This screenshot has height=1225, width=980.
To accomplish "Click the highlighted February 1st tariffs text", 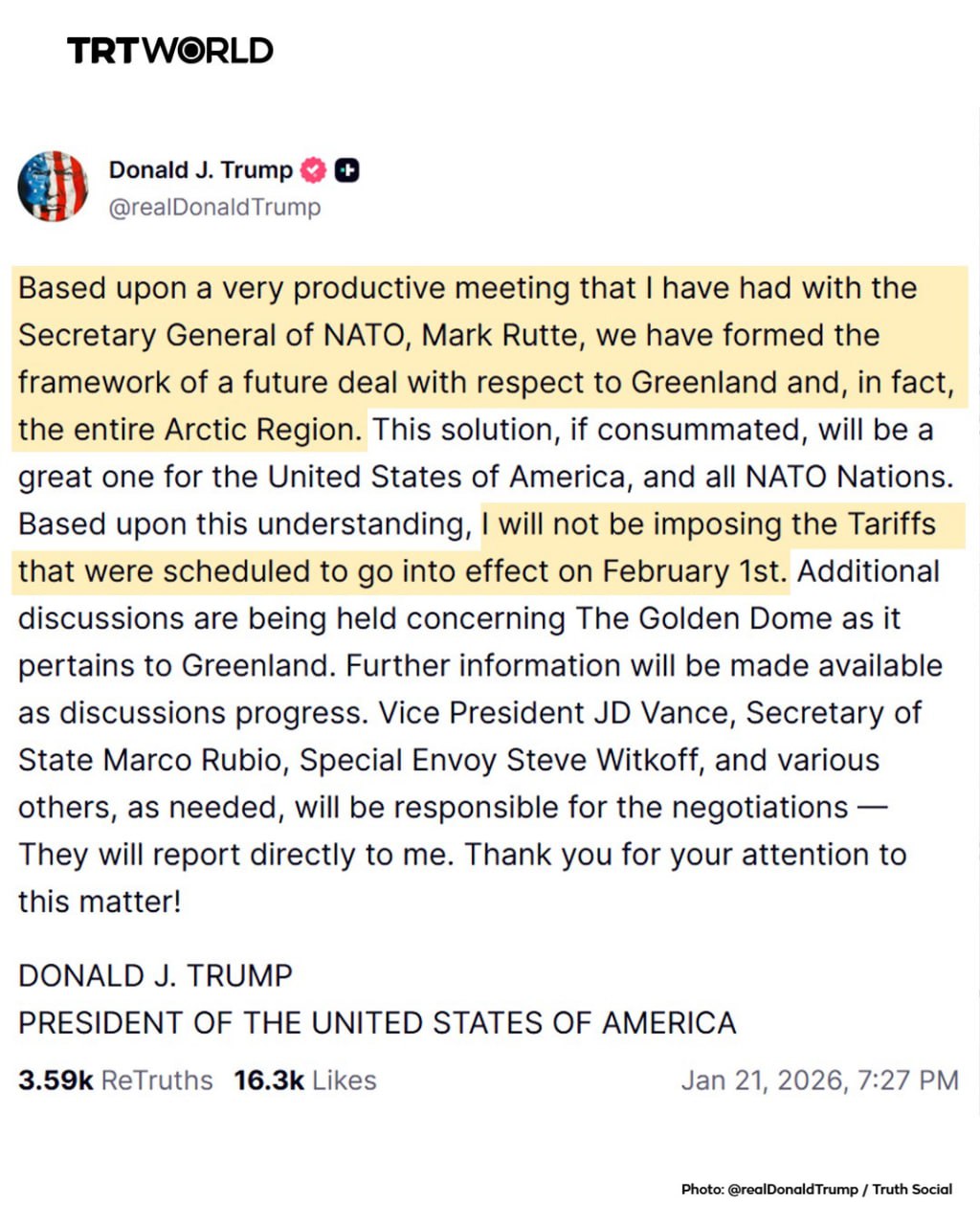I will click(x=402, y=571).
